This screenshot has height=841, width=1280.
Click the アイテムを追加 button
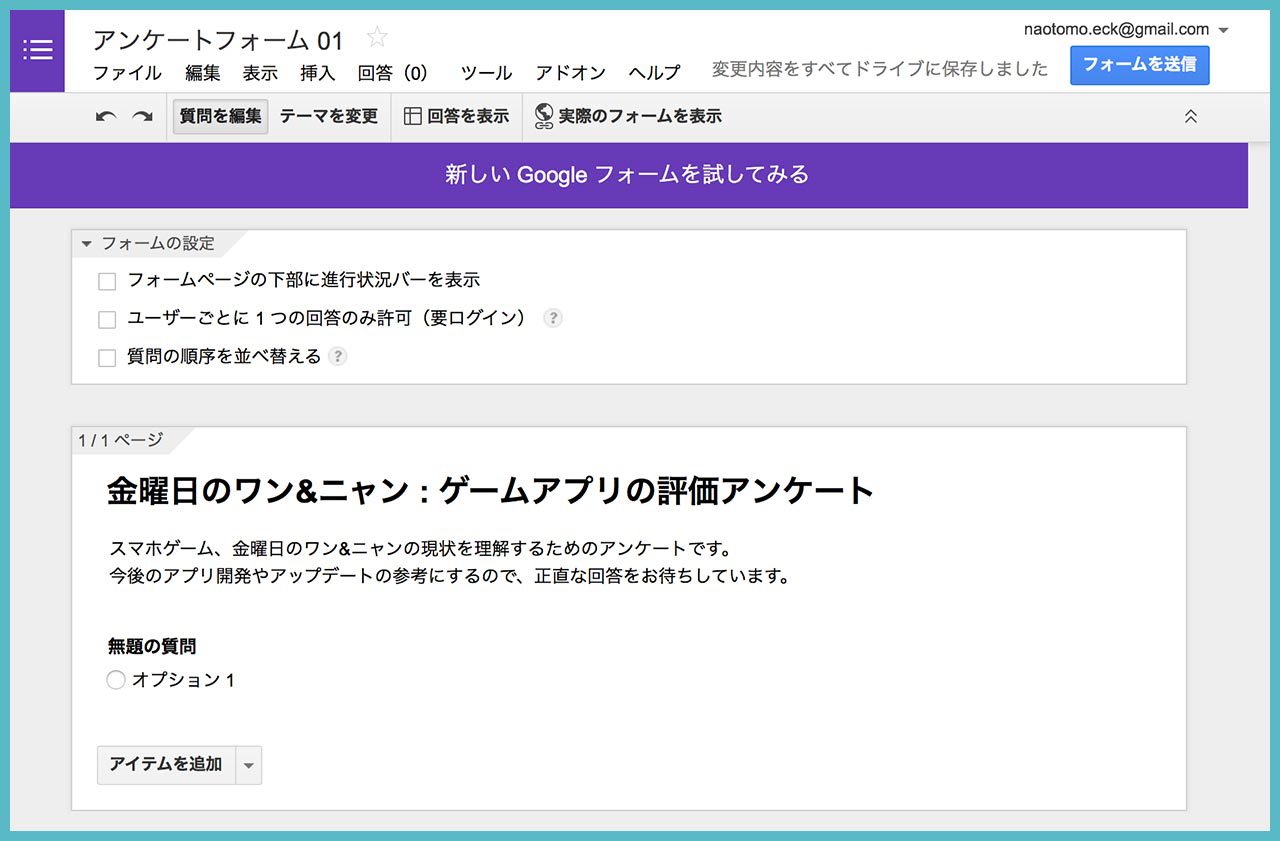pyautogui.click(x=166, y=765)
